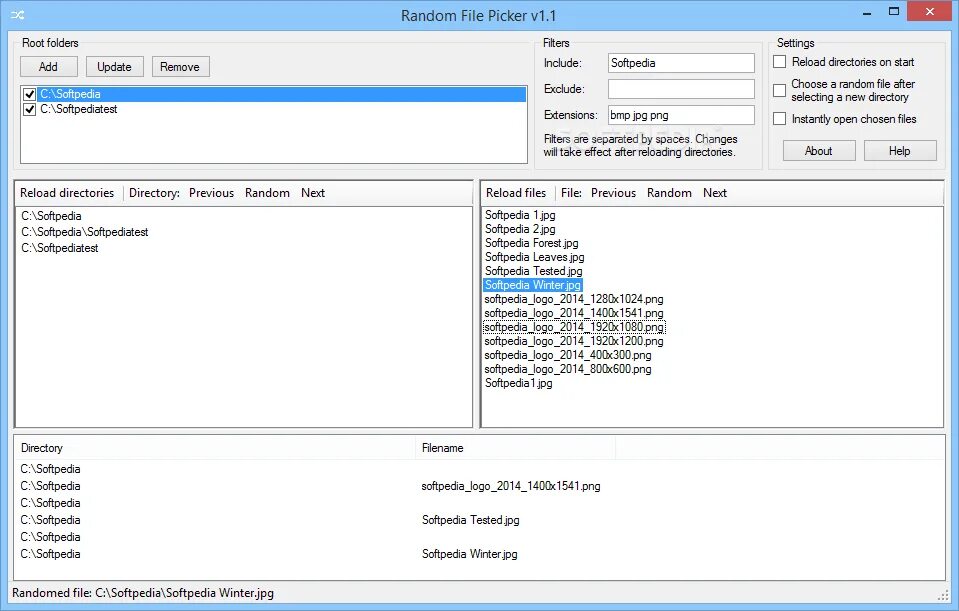
Task: Uncheck the C:\Softpediatest root folder checkbox
Action: click(29, 109)
